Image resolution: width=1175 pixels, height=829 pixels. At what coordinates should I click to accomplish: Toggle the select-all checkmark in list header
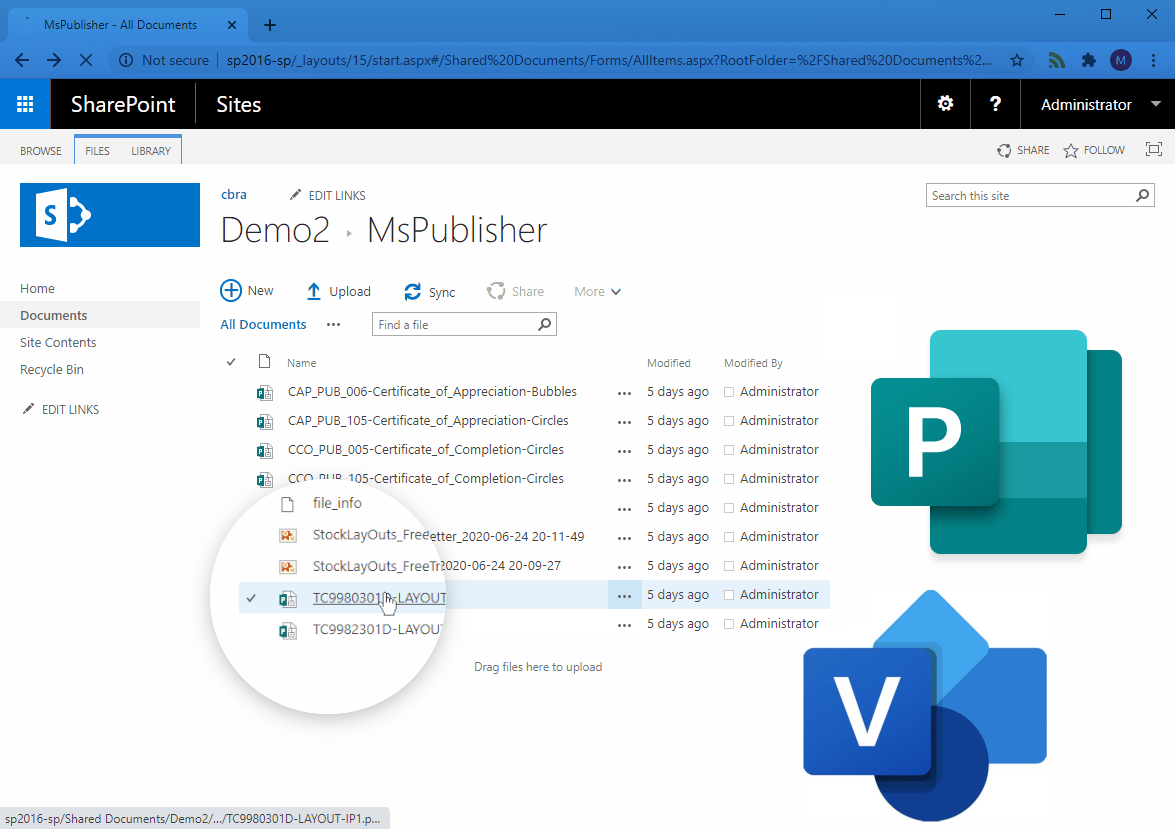click(232, 362)
